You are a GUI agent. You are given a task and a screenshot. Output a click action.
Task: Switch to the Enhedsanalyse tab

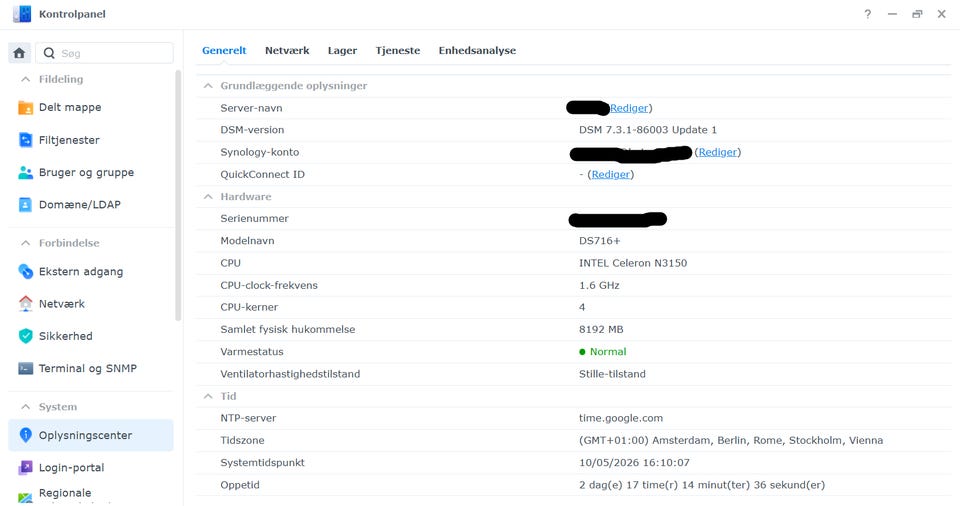pos(477,51)
